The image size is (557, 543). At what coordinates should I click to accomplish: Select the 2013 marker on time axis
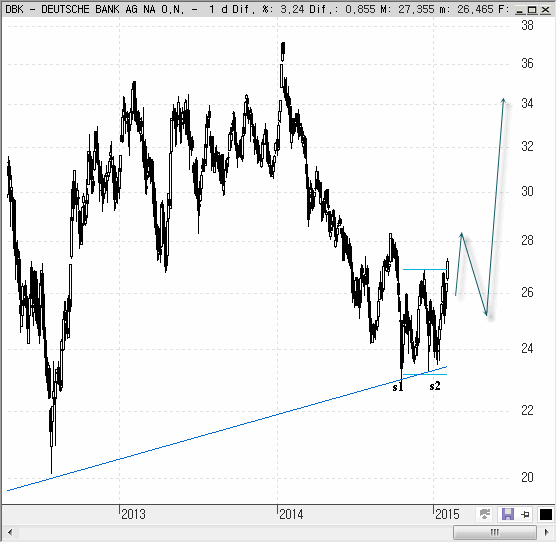133,514
